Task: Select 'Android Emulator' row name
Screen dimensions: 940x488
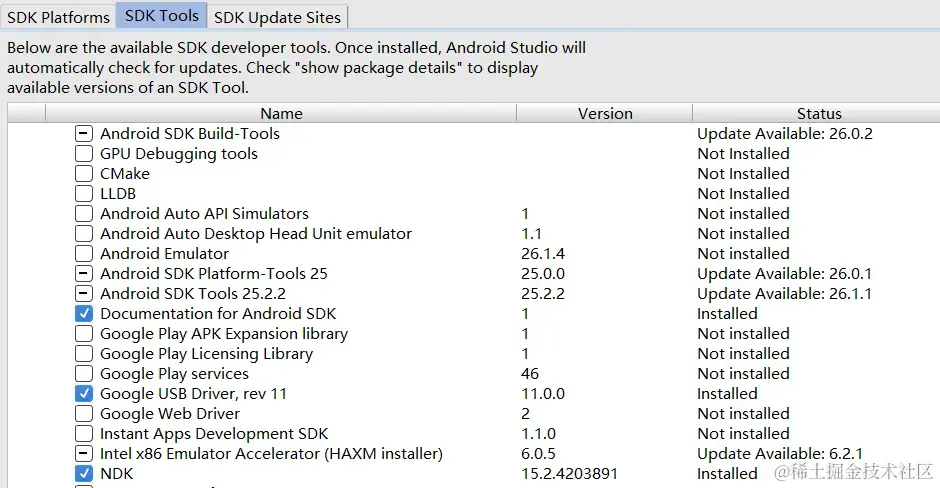Action: [x=164, y=254]
